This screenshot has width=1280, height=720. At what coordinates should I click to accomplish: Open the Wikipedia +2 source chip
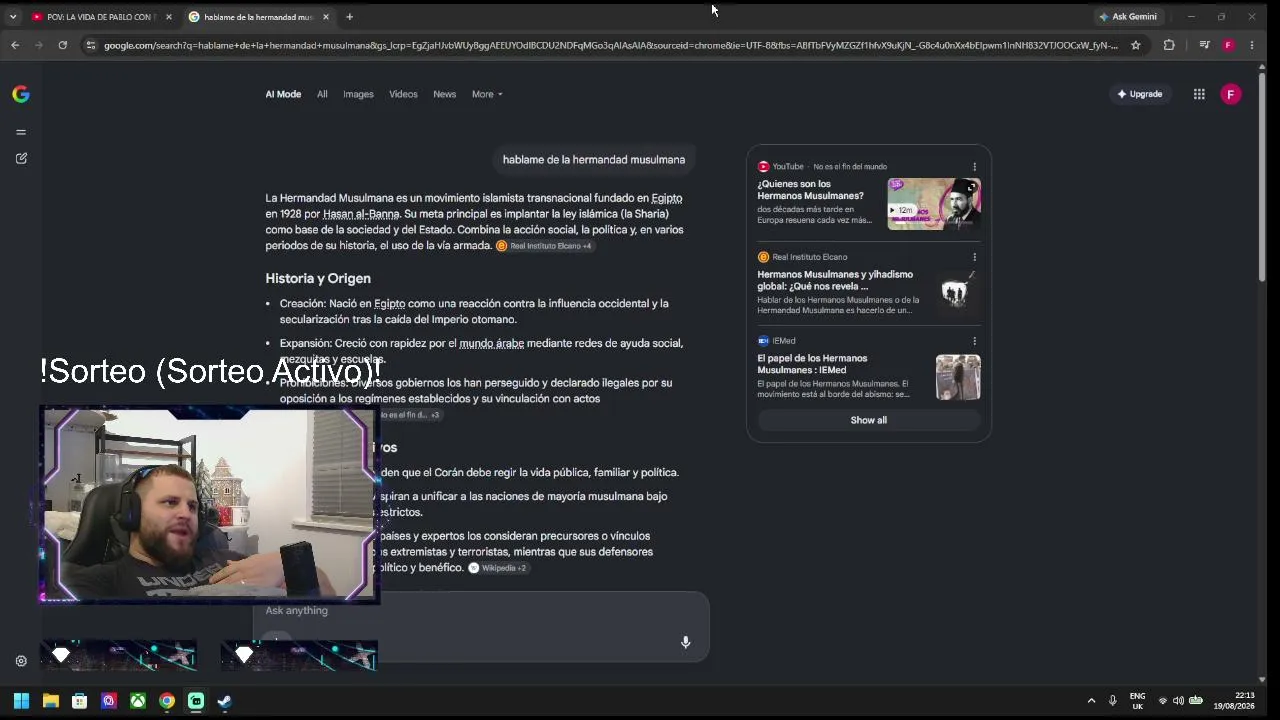click(x=498, y=568)
